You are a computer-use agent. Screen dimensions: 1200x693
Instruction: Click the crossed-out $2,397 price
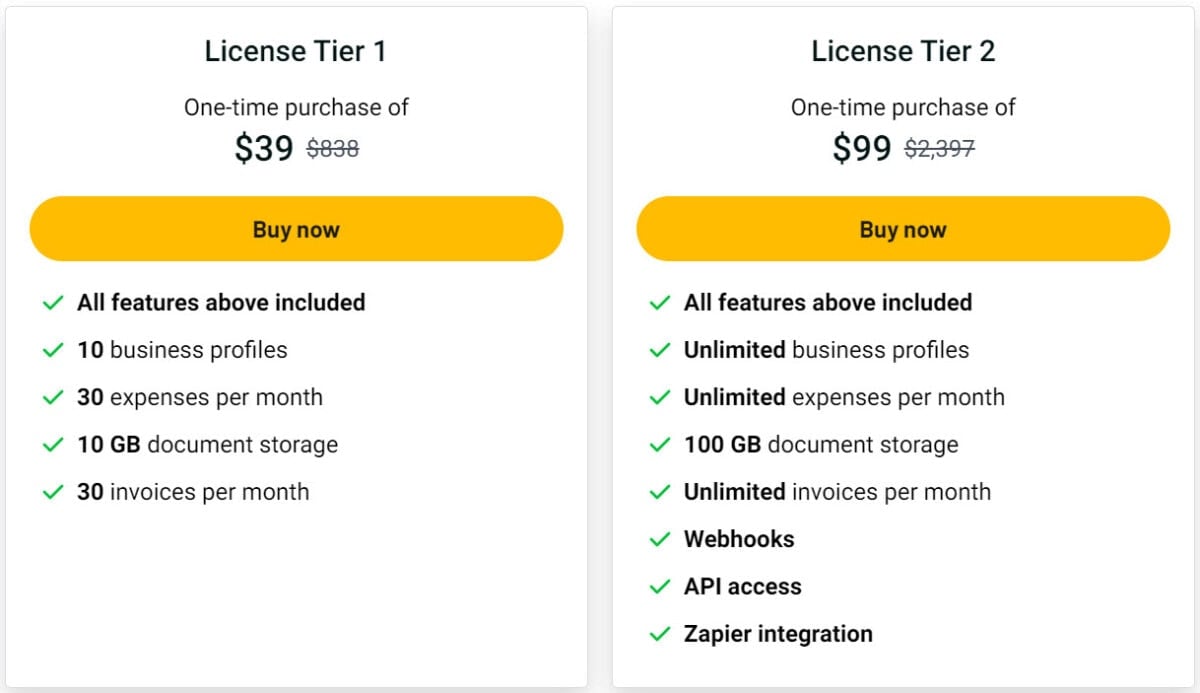[941, 148]
